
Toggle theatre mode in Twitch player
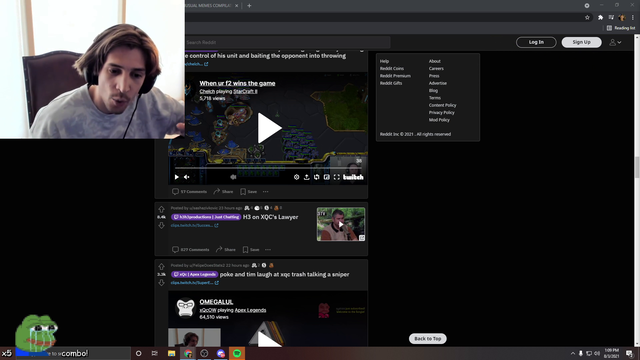click(x=327, y=177)
